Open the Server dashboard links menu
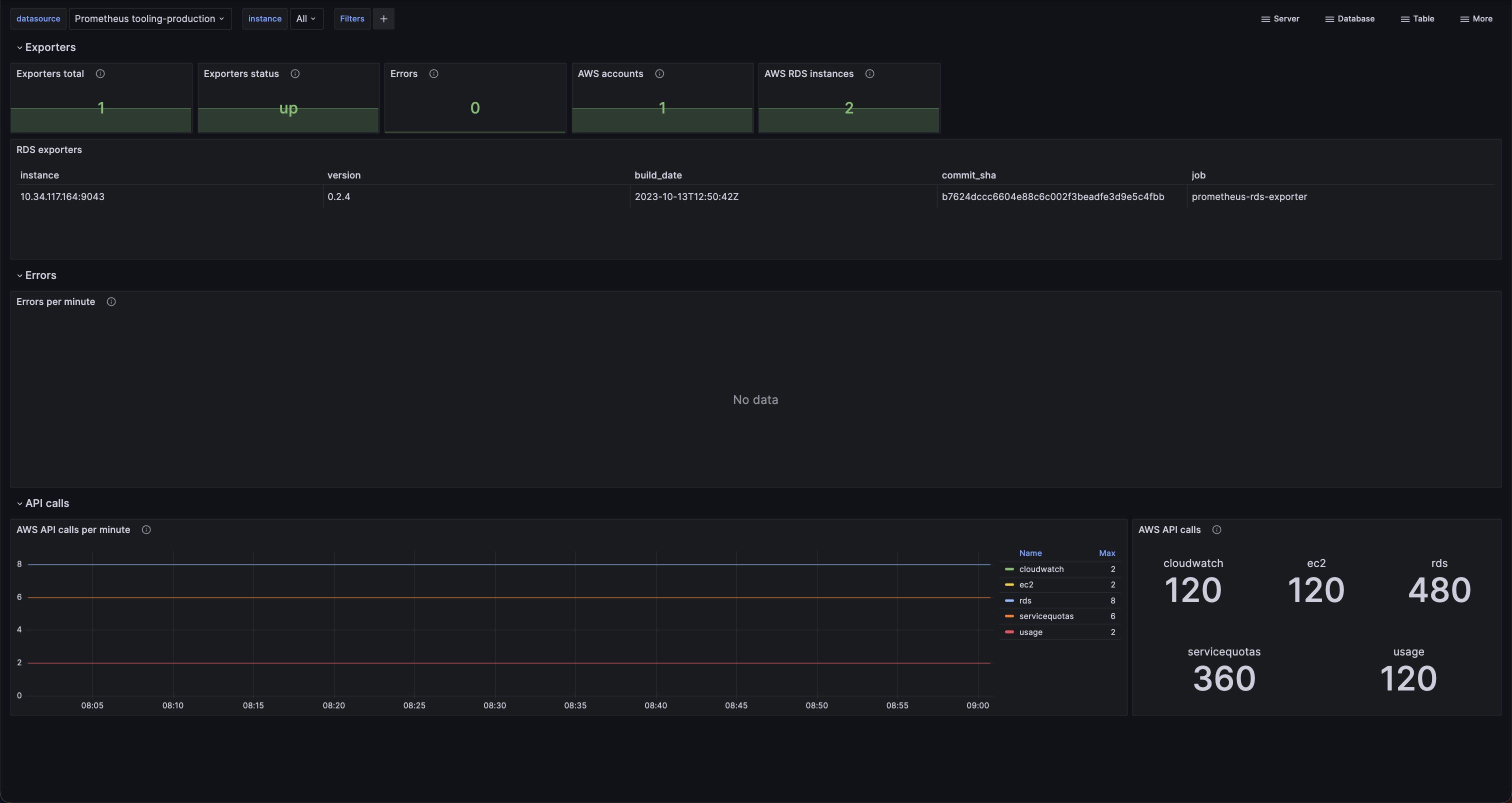Image resolution: width=1512 pixels, height=803 pixels. [x=1280, y=19]
